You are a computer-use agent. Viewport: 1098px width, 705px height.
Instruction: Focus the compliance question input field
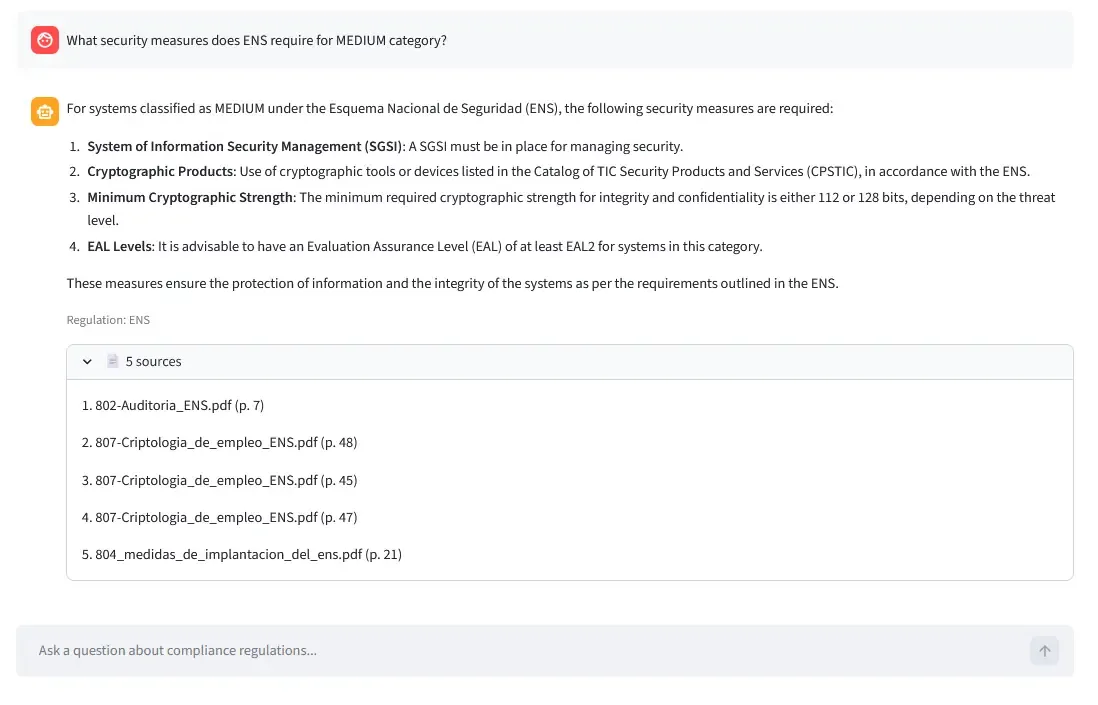coord(520,651)
